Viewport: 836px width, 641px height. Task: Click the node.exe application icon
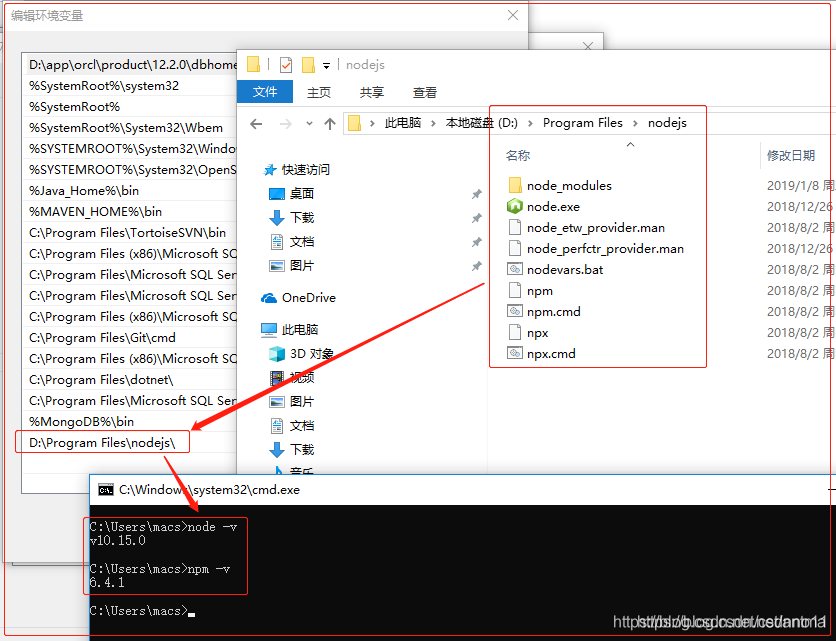(x=515, y=206)
